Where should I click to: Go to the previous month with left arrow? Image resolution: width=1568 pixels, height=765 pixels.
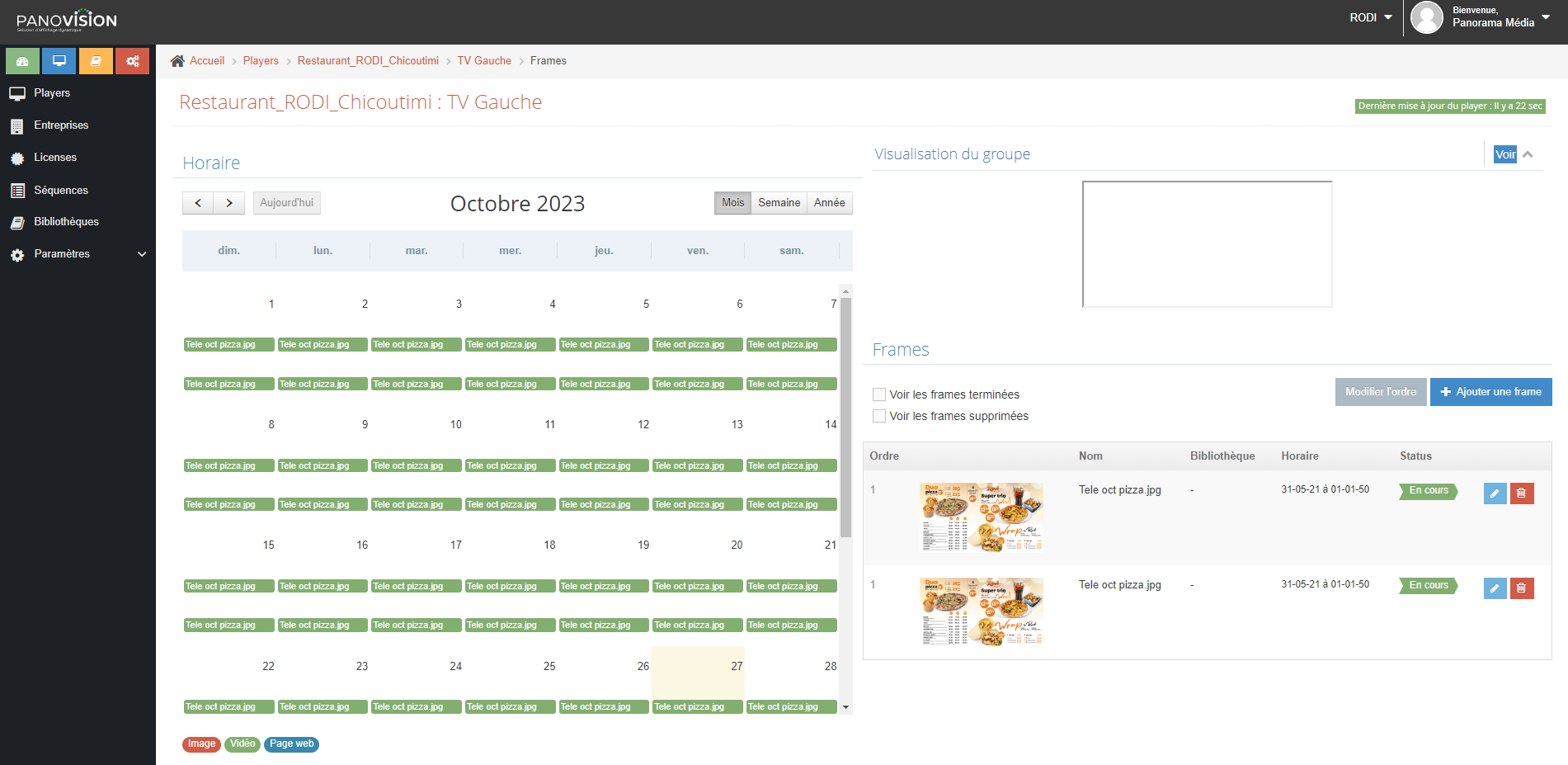(x=198, y=203)
